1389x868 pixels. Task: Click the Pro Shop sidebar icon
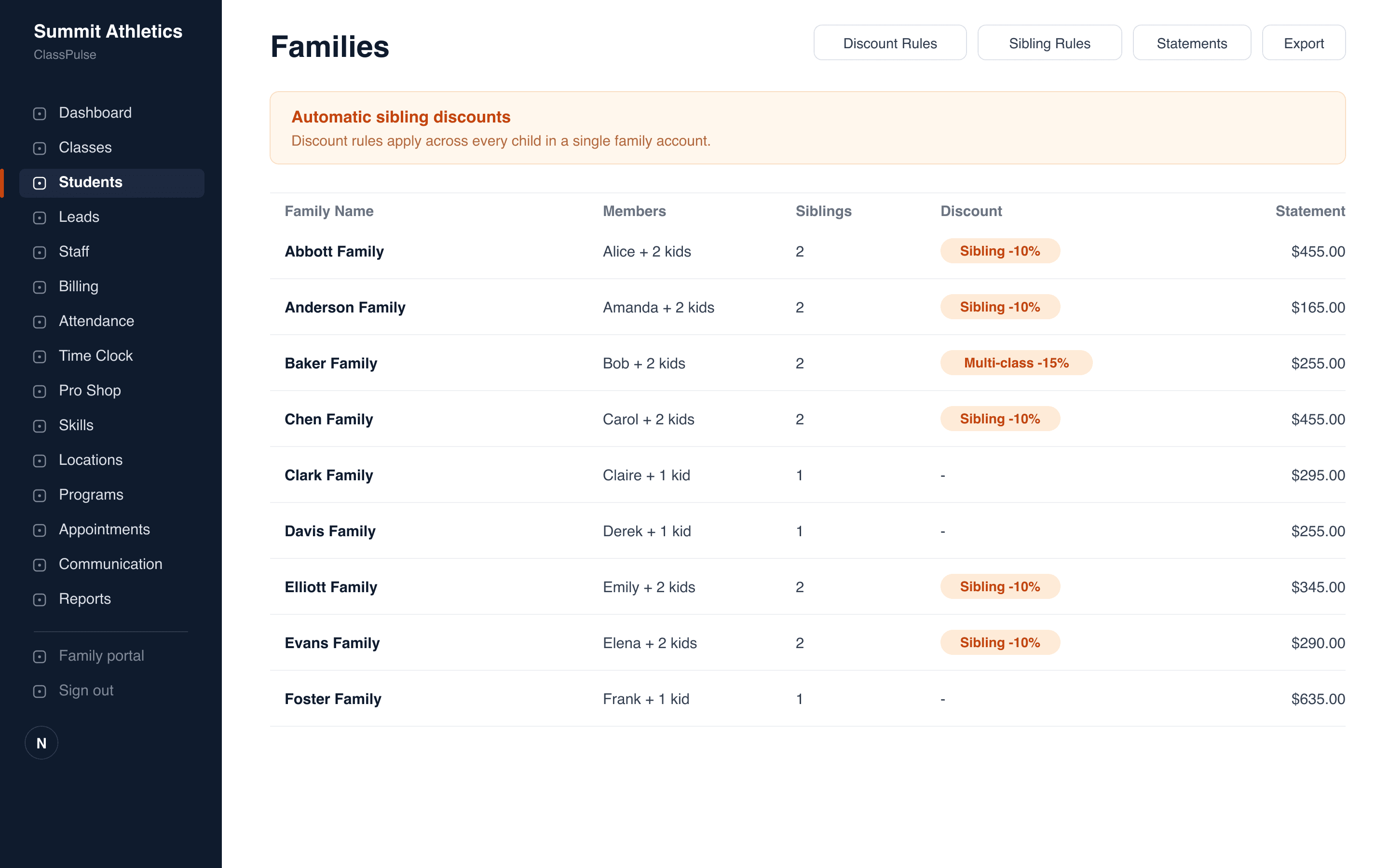pyautogui.click(x=40, y=391)
